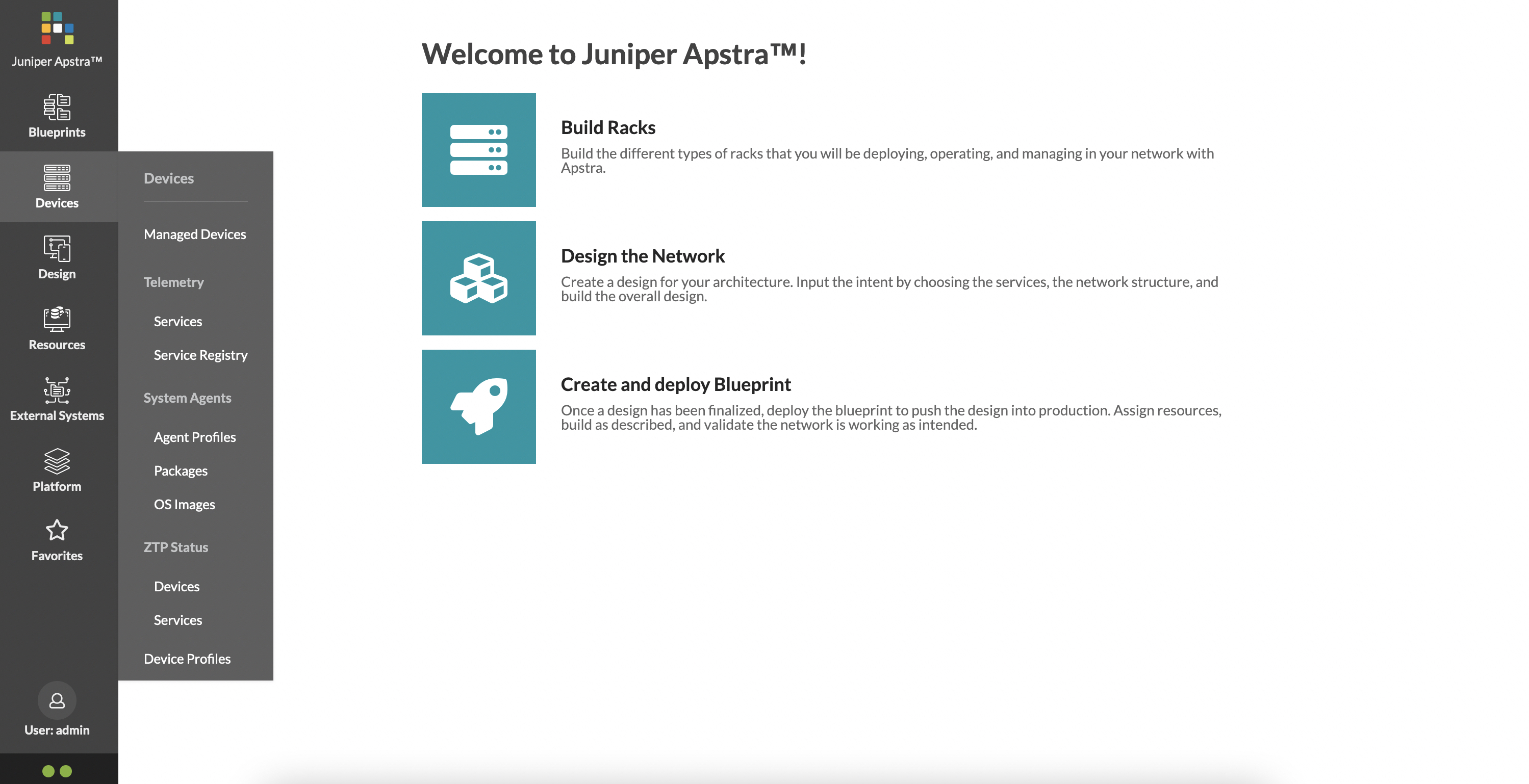Image resolution: width=1529 pixels, height=784 pixels.
Task: Open the Design sidebar icon
Action: tap(57, 248)
